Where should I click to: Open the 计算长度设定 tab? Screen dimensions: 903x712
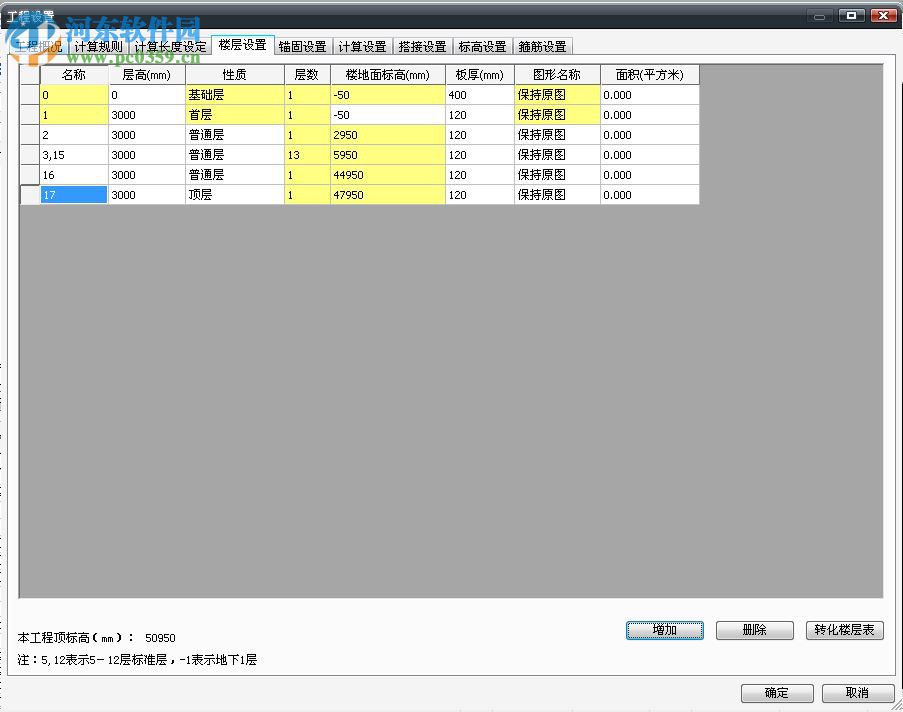(170, 46)
